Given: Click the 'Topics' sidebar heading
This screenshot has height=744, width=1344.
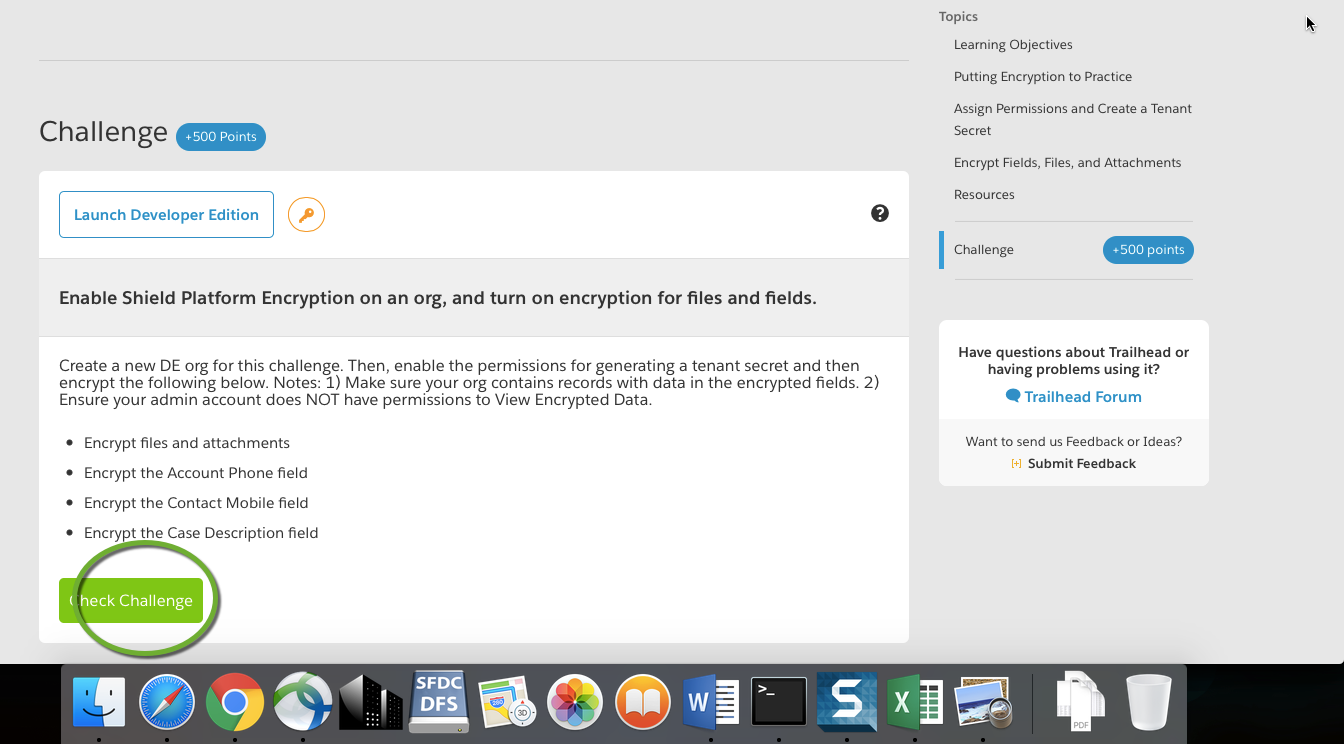Looking at the screenshot, I should (958, 16).
